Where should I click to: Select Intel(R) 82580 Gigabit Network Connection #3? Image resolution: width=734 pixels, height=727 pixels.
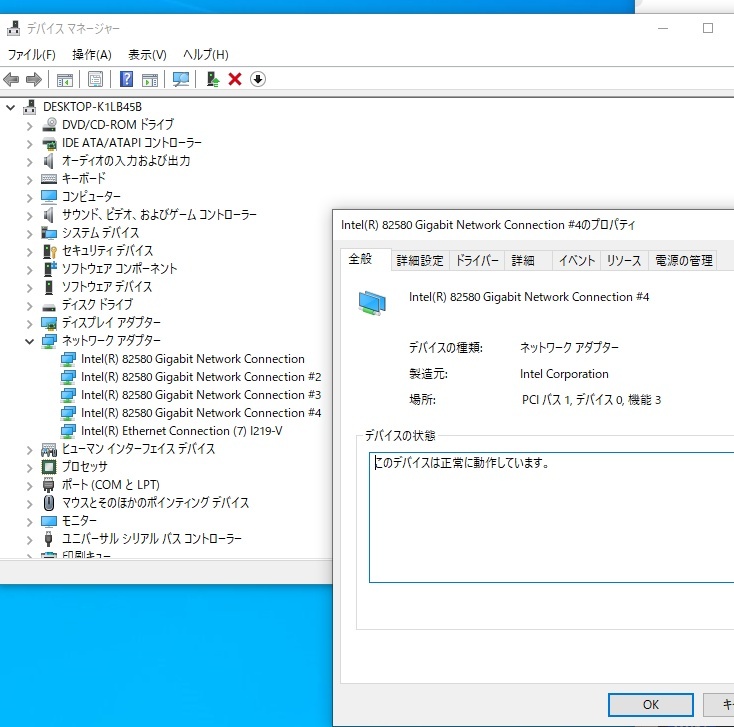pos(201,395)
